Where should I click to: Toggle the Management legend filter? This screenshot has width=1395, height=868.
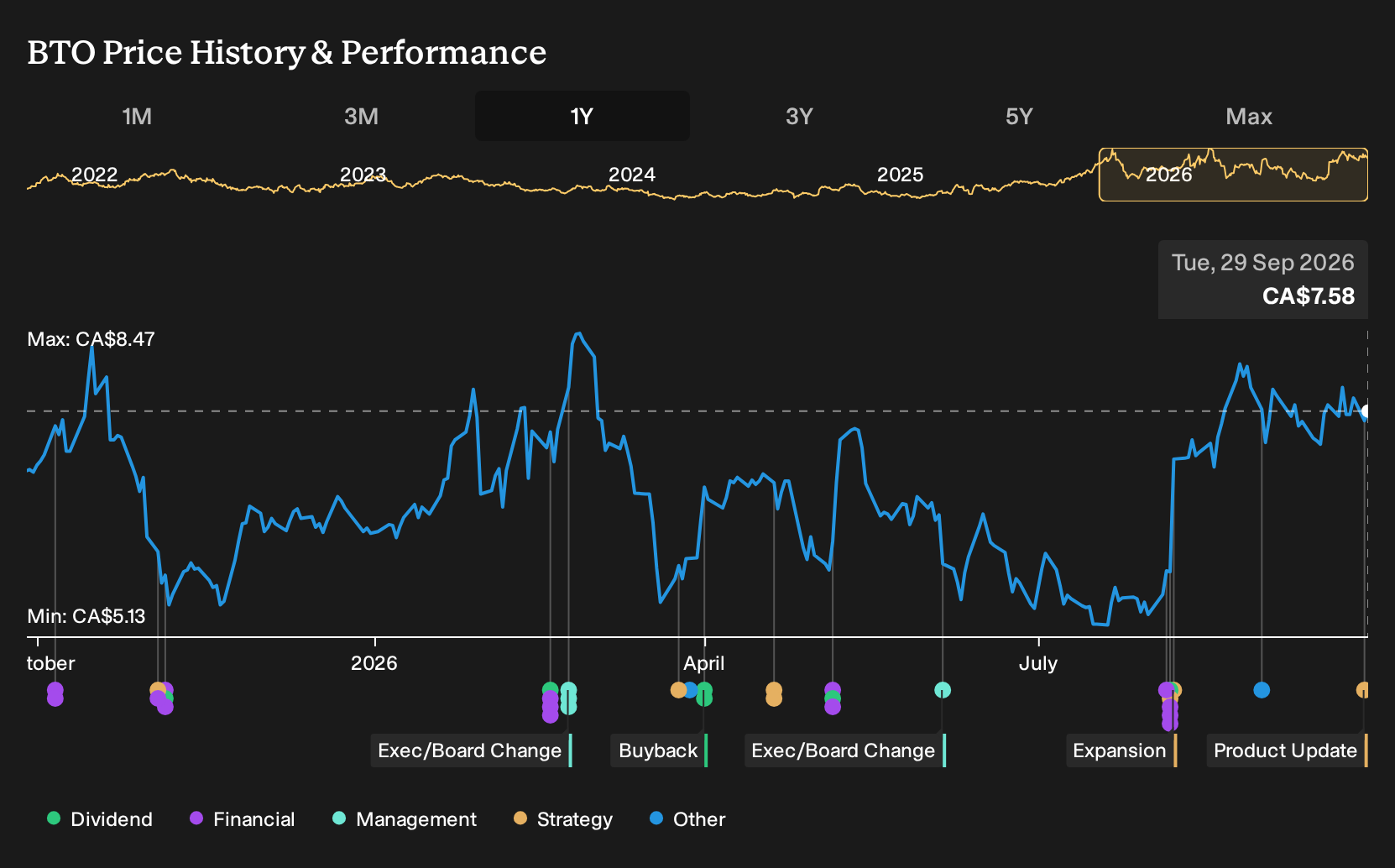[405, 819]
